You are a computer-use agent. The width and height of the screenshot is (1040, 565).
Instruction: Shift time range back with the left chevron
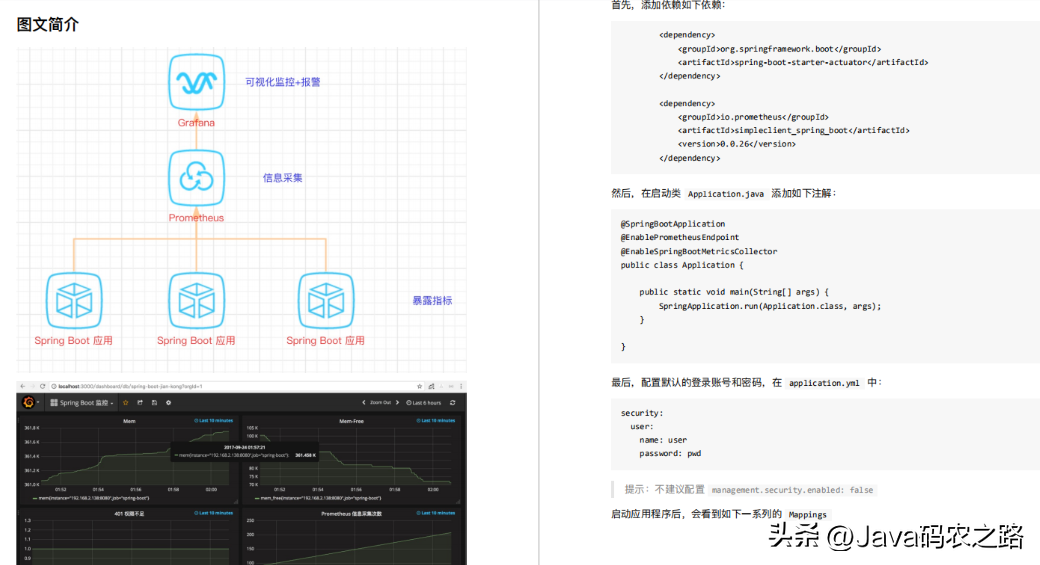click(363, 403)
